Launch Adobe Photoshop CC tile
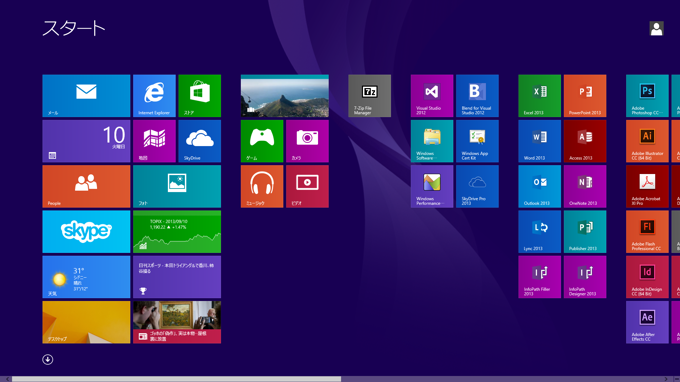The image size is (680, 382). tap(647, 96)
